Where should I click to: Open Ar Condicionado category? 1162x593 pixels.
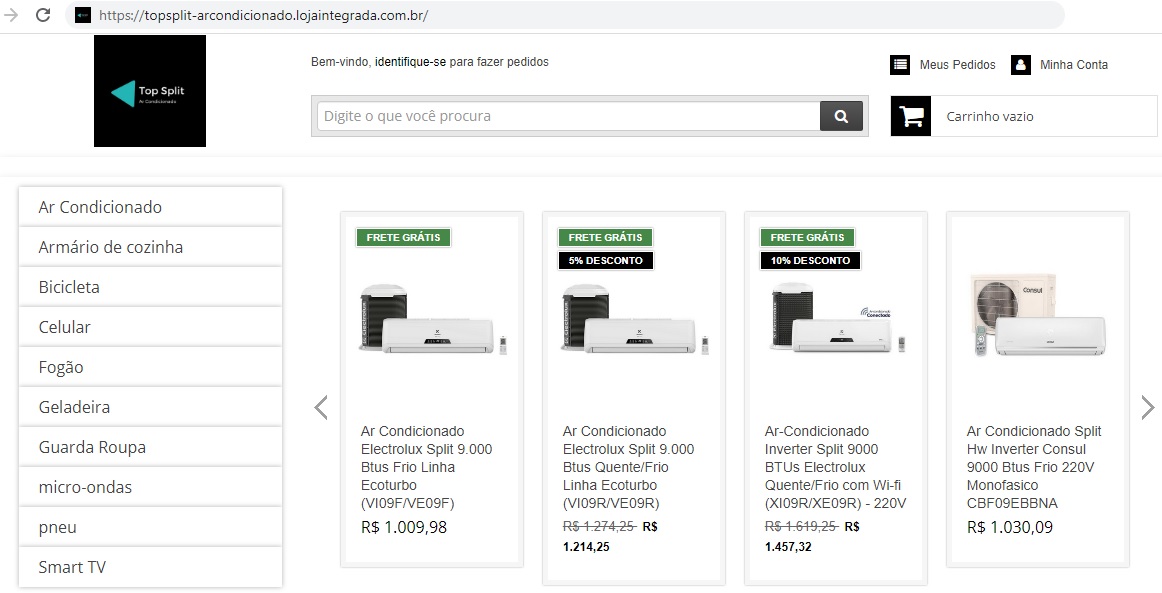pyautogui.click(x=150, y=207)
